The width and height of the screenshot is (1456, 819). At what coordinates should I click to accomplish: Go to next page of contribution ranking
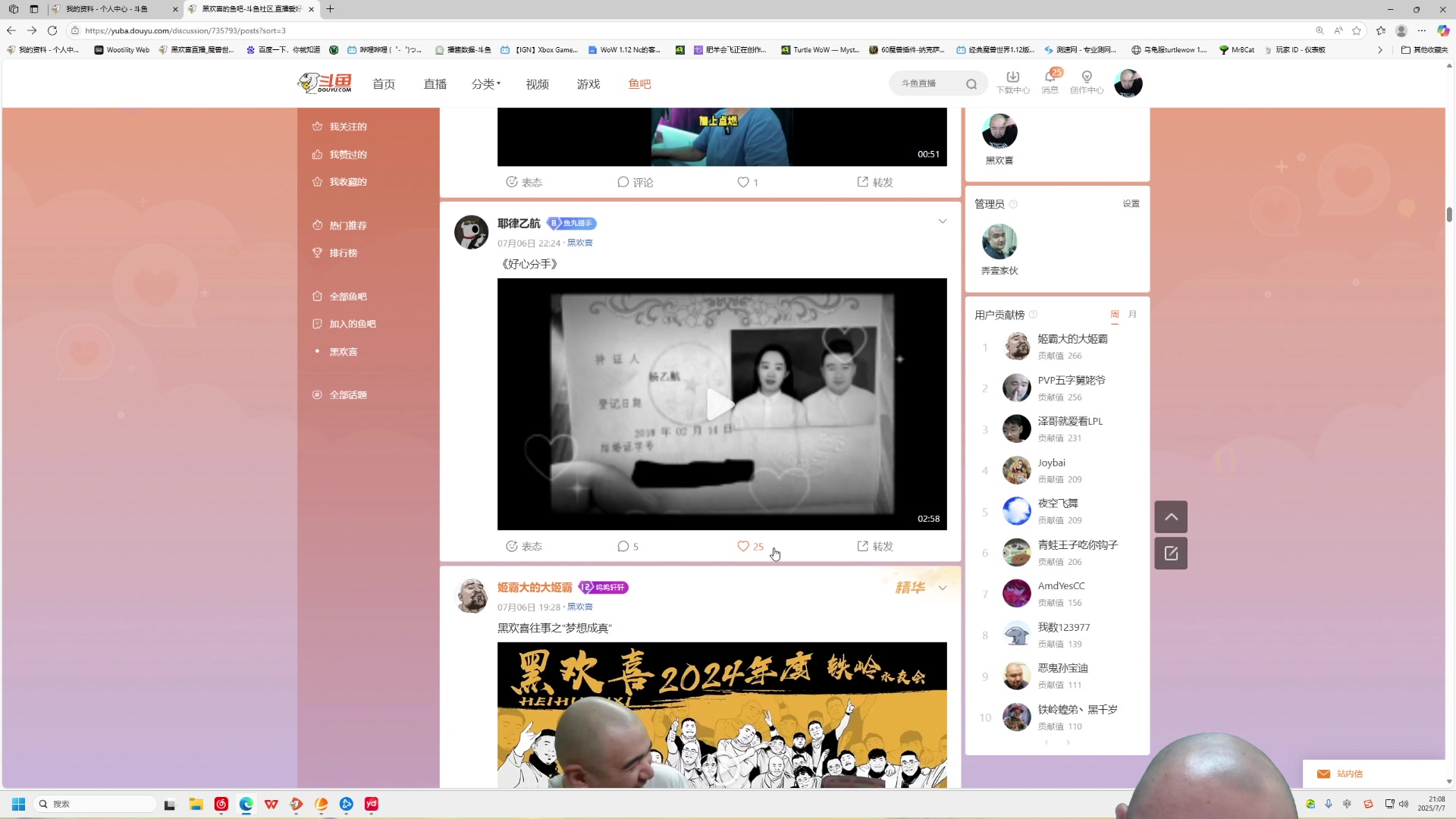click(x=1068, y=742)
